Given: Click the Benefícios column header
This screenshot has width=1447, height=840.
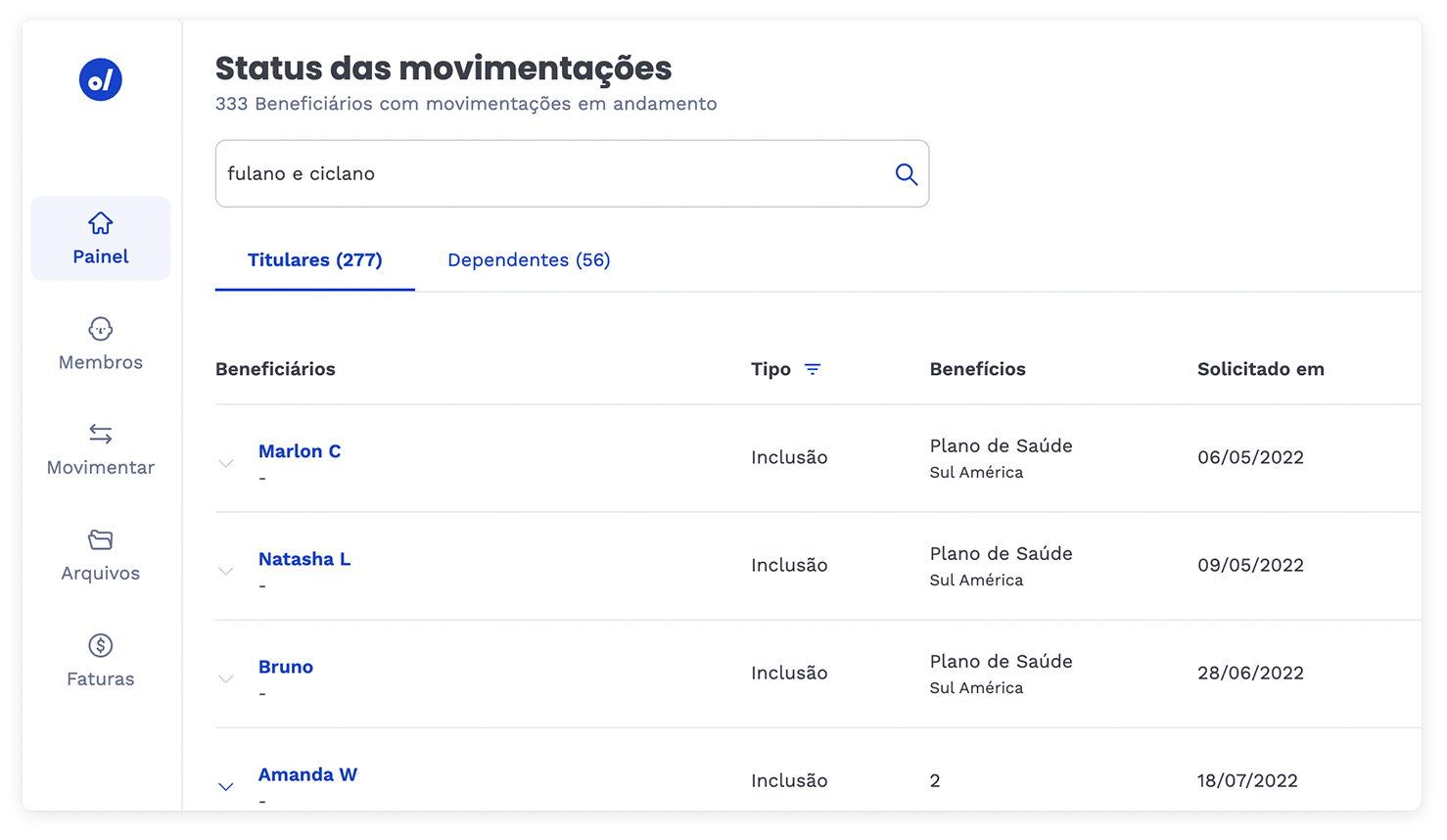Looking at the screenshot, I should pos(978,369).
